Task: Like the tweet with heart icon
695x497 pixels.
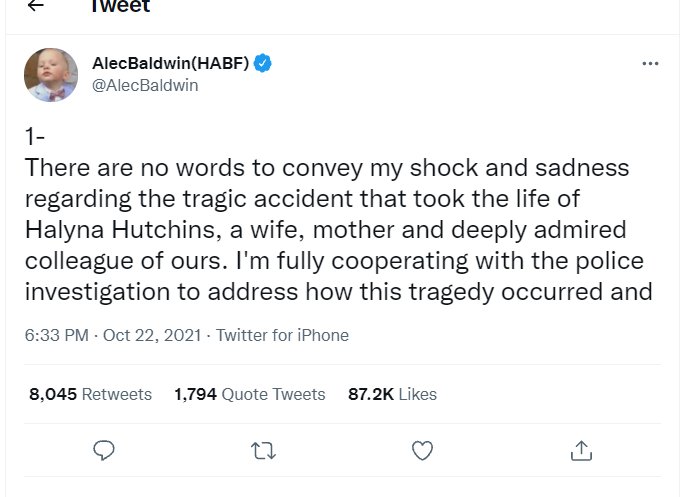Action: coord(422,451)
